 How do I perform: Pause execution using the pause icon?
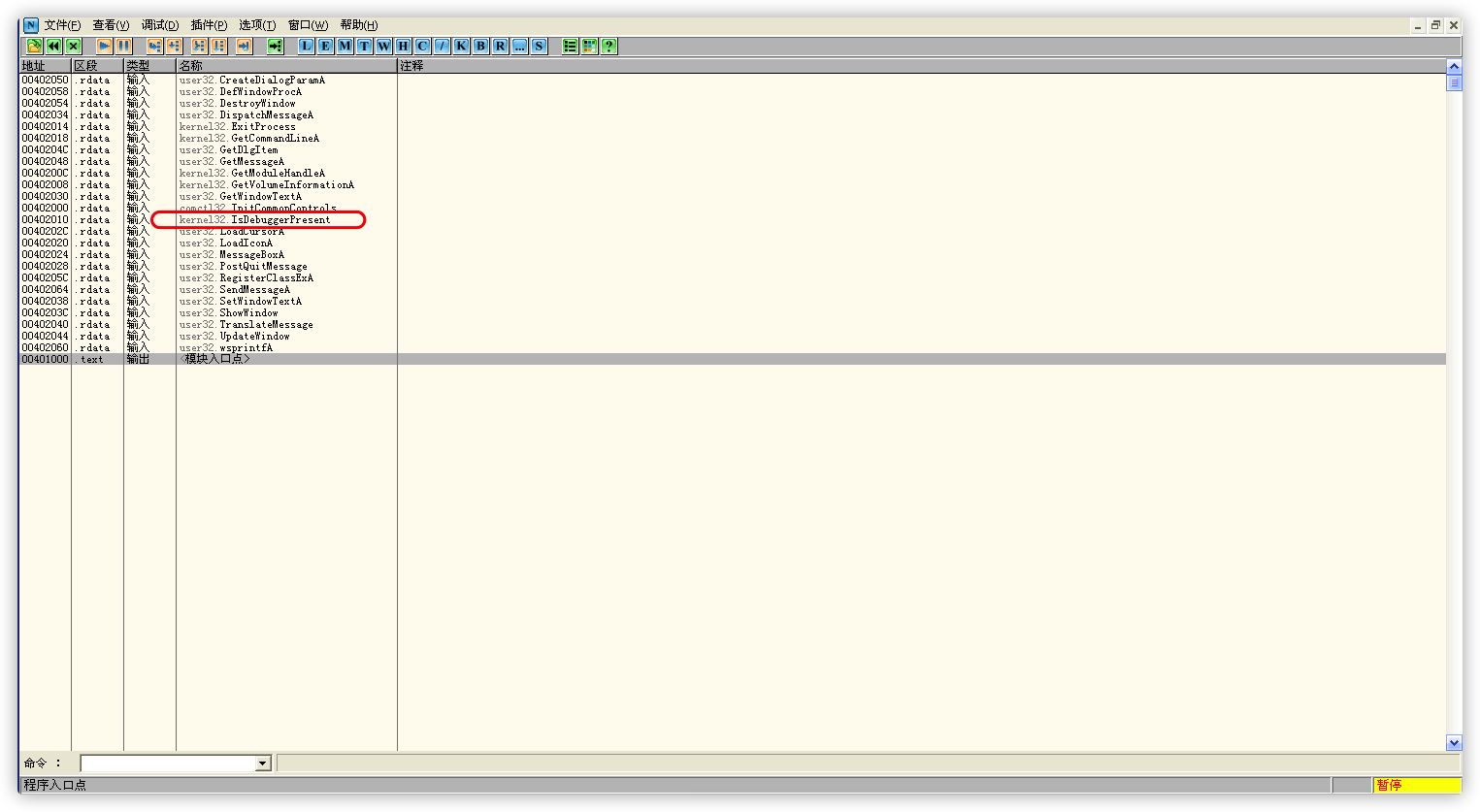click(x=123, y=46)
